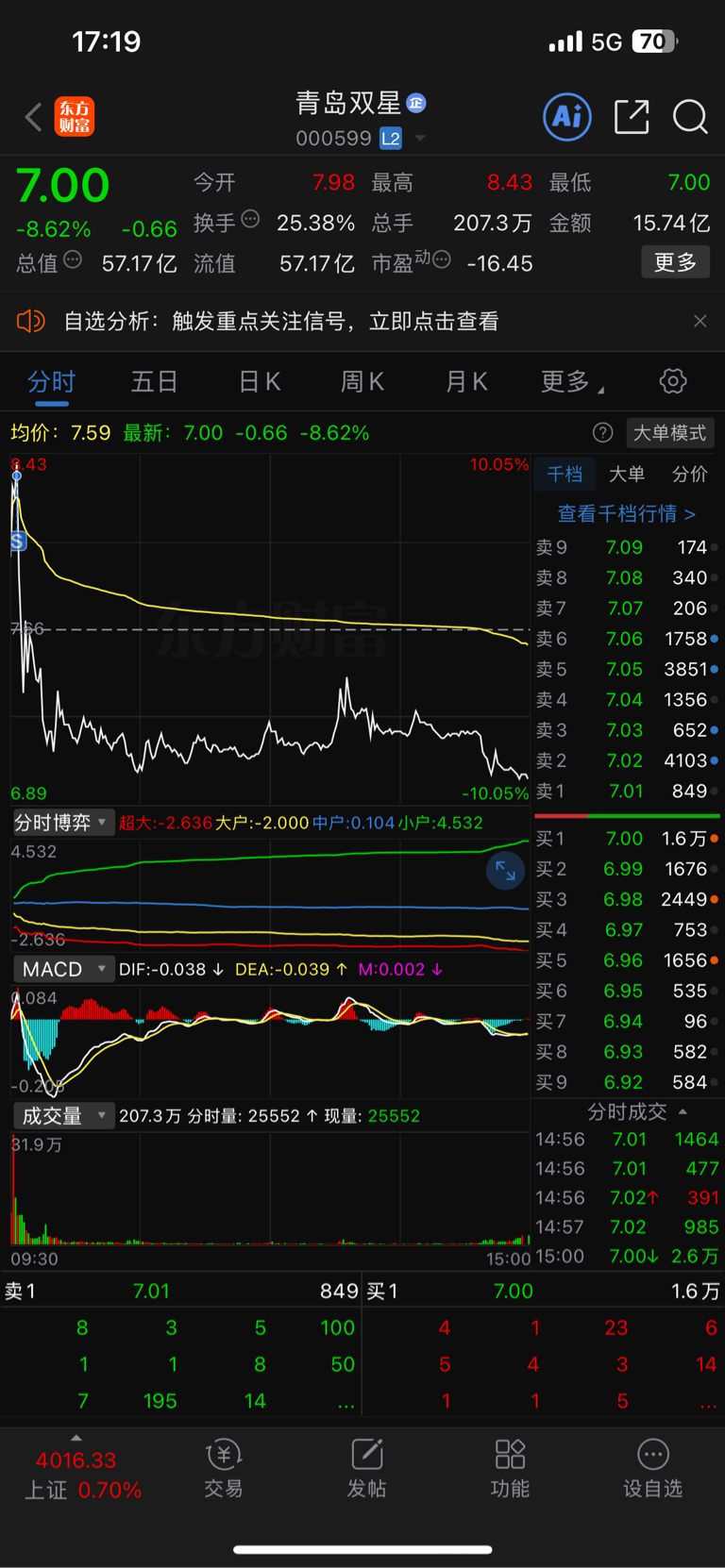Tap the 正 badge beside 青岛双星

tap(416, 102)
